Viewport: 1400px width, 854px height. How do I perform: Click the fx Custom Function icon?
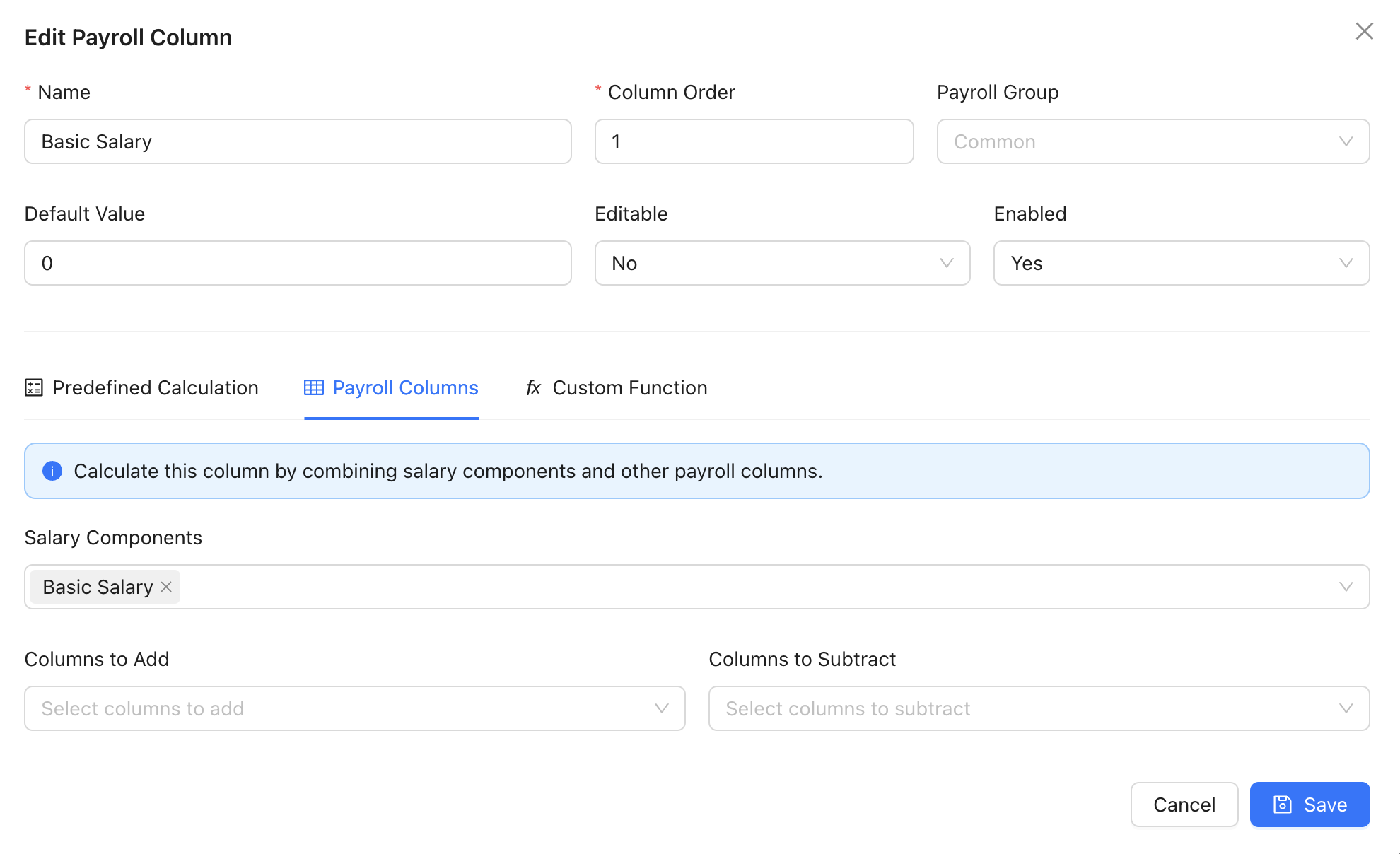533,387
